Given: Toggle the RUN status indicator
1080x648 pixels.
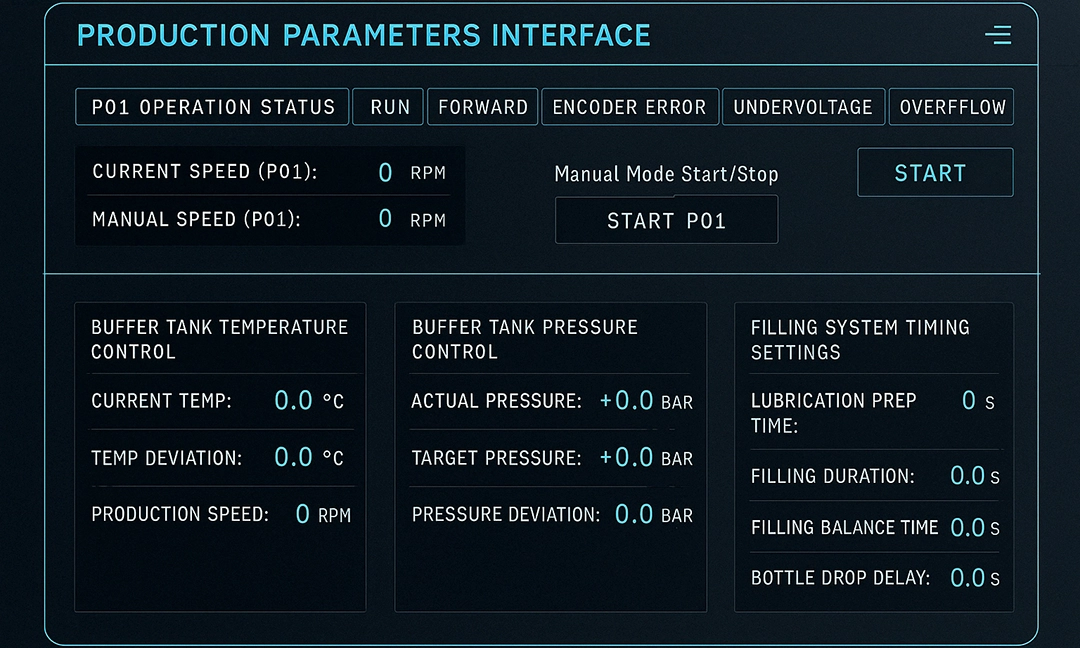Looking at the screenshot, I should click(x=389, y=107).
